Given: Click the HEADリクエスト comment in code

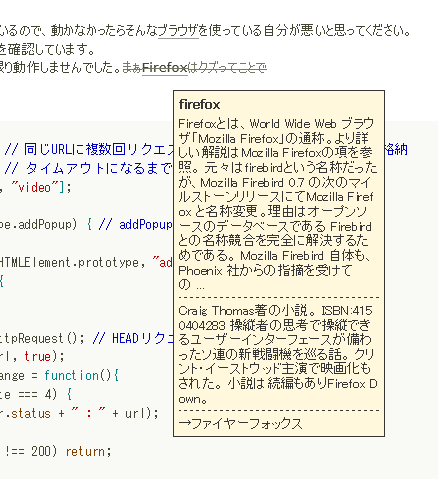Looking at the screenshot, I should click(133, 338).
